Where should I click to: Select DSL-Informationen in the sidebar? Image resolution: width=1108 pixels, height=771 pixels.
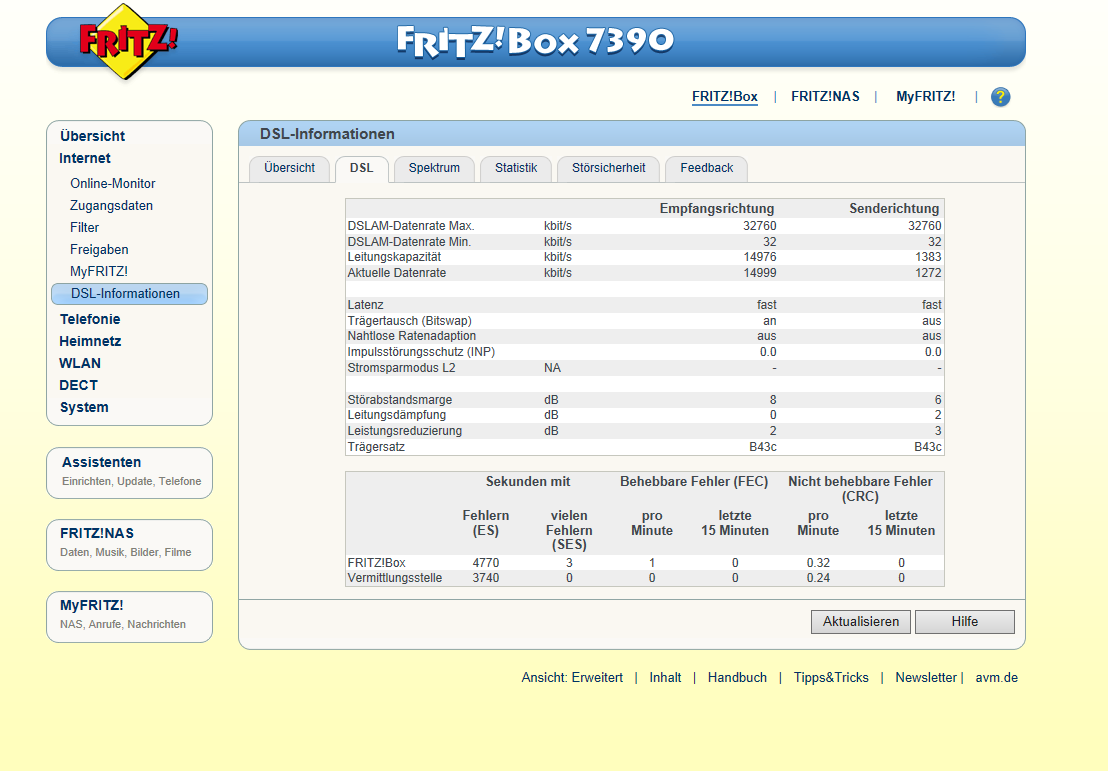point(129,294)
